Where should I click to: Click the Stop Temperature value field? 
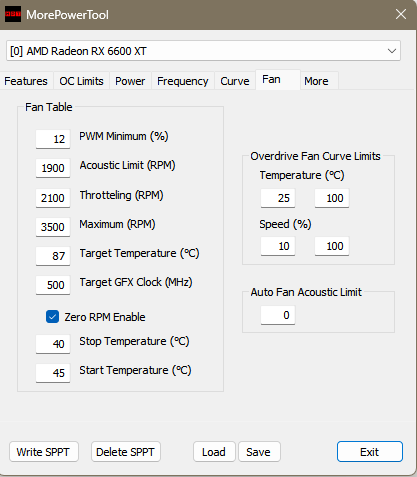53,344
